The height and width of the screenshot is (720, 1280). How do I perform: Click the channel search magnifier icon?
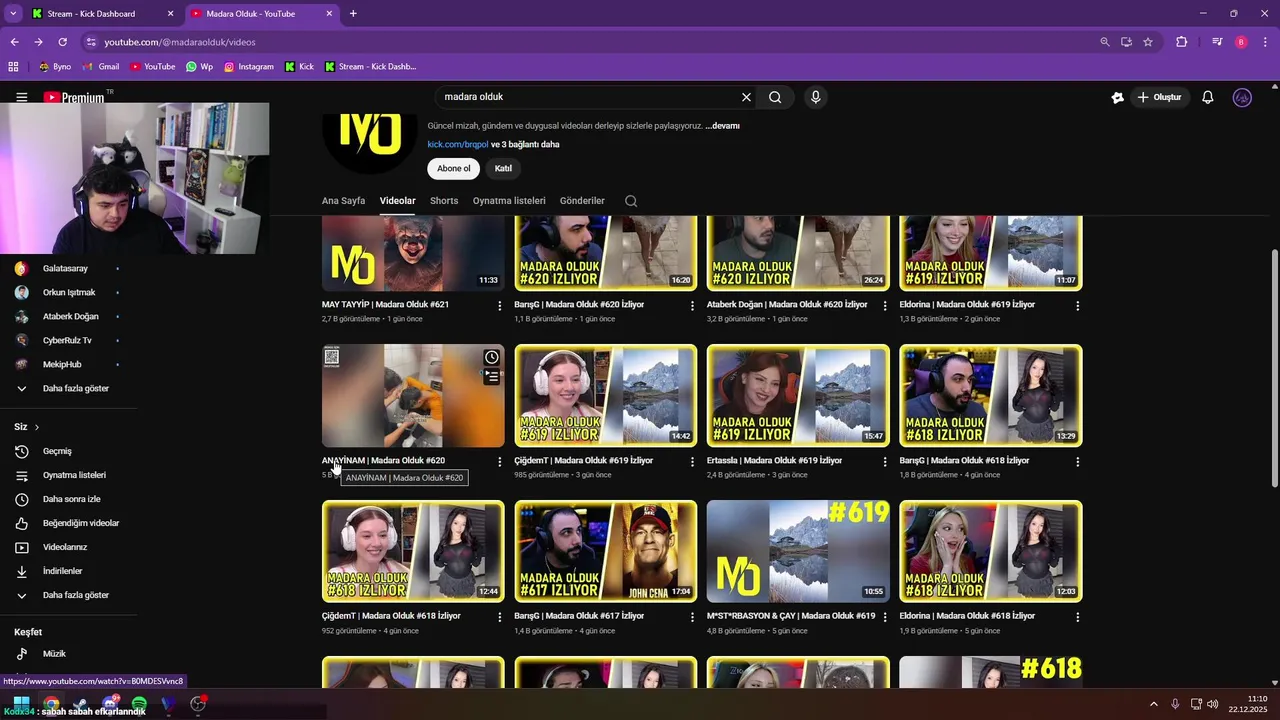[631, 201]
